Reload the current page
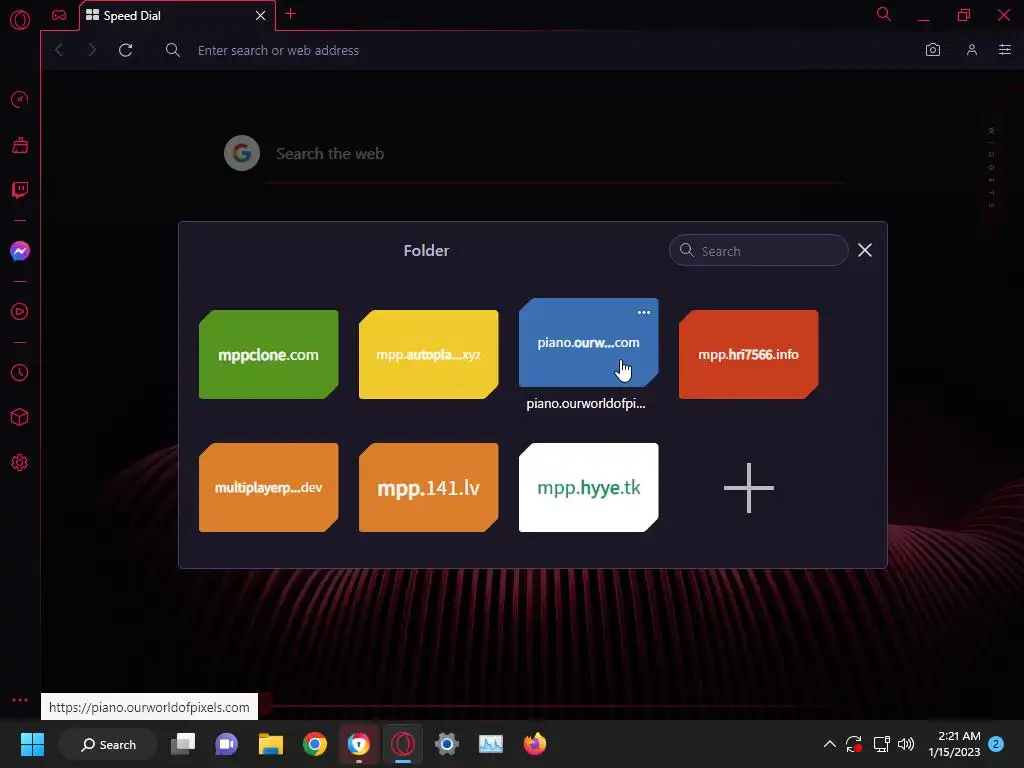The image size is (1024, 768). (125, 50)
